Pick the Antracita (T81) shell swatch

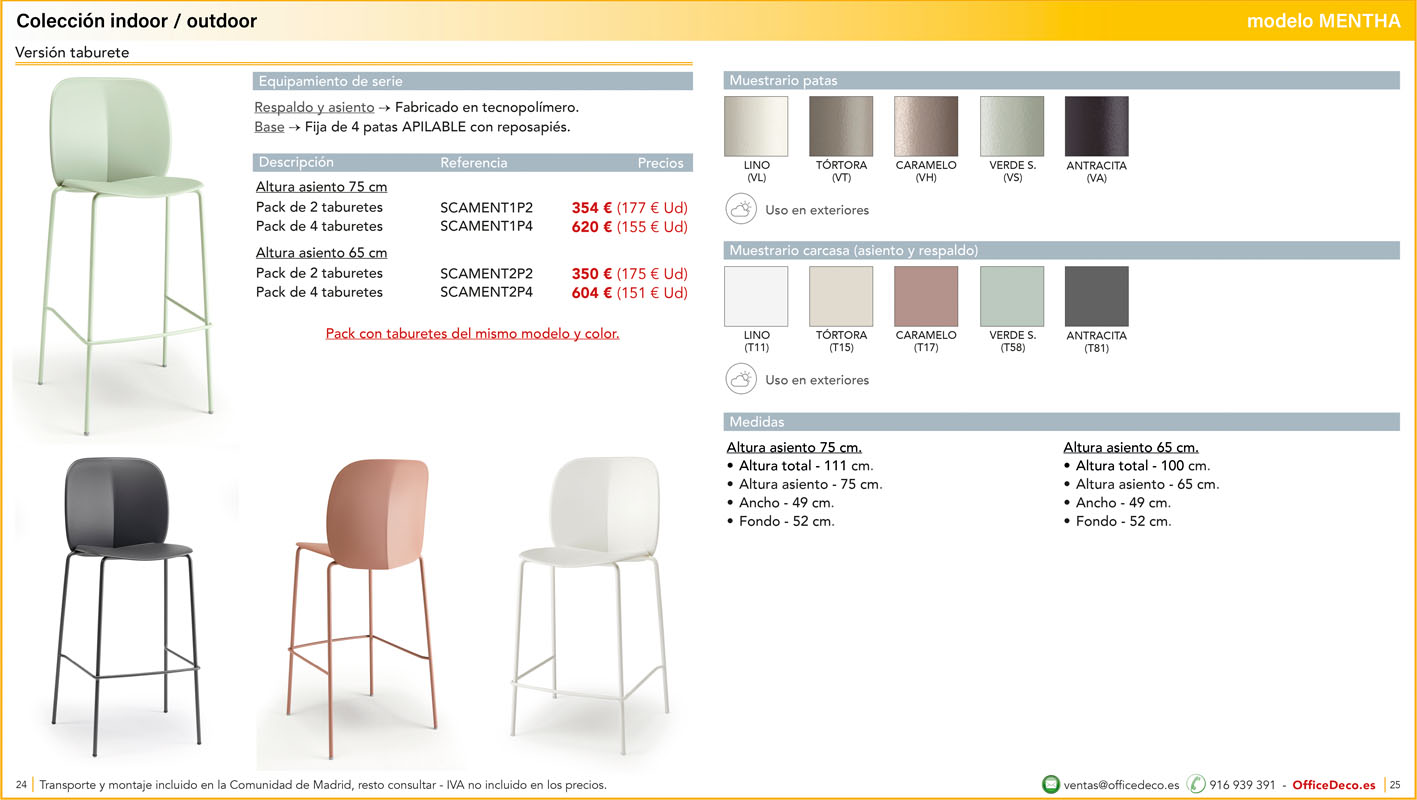[x=1096, y=297]
